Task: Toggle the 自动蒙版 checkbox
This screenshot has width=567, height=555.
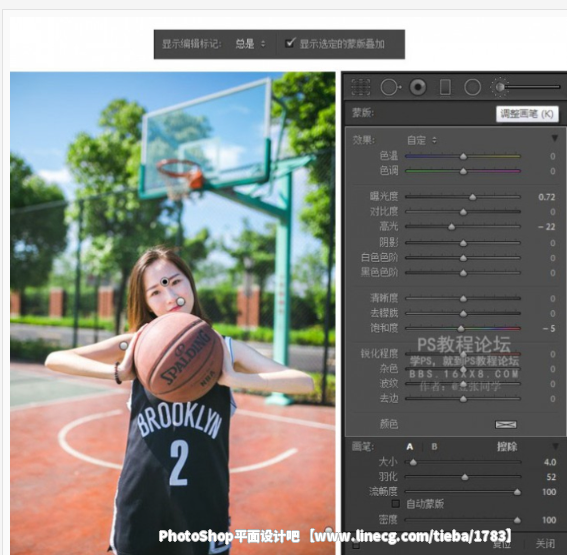Action: coord(396,503)
